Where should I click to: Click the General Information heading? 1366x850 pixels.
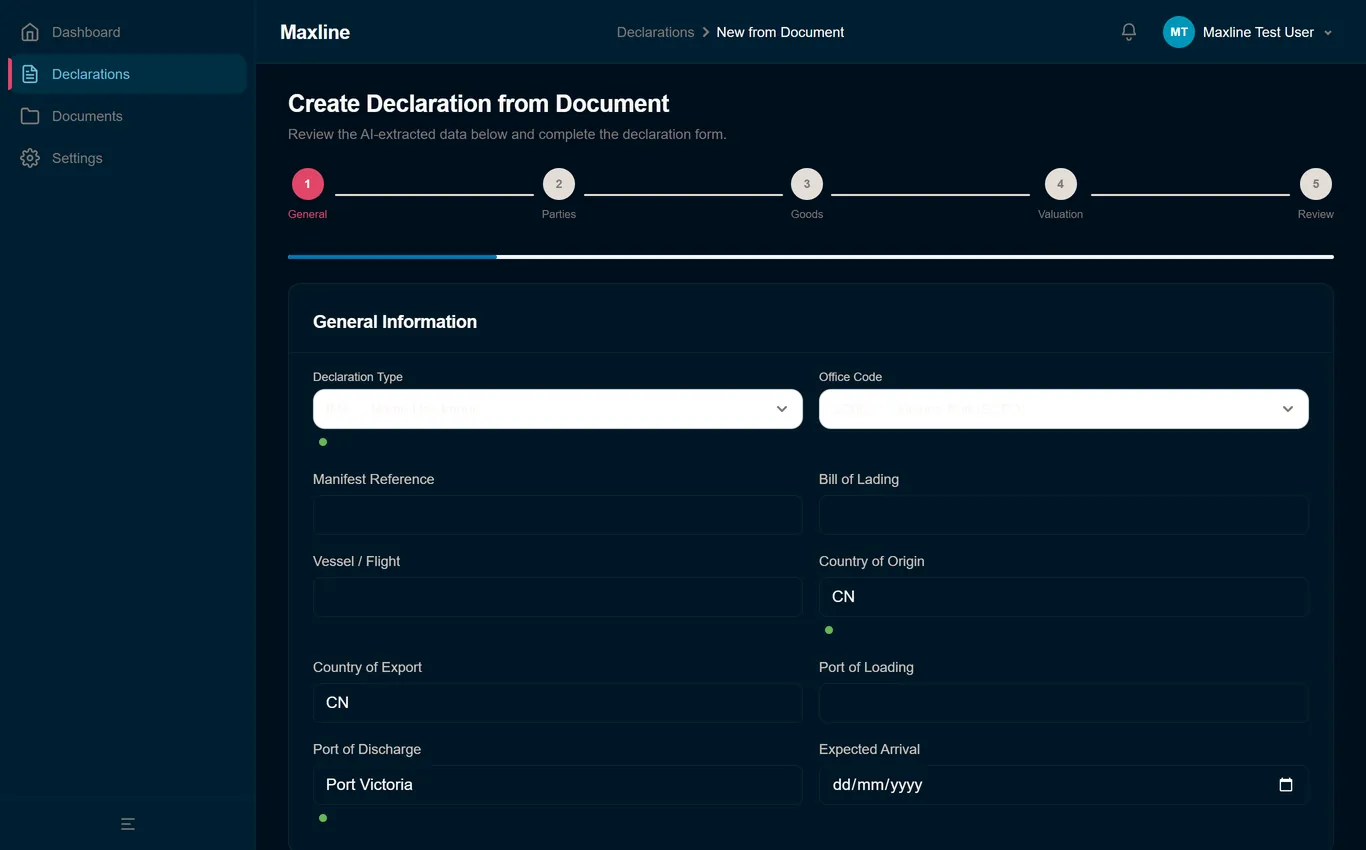click(395, 322)
